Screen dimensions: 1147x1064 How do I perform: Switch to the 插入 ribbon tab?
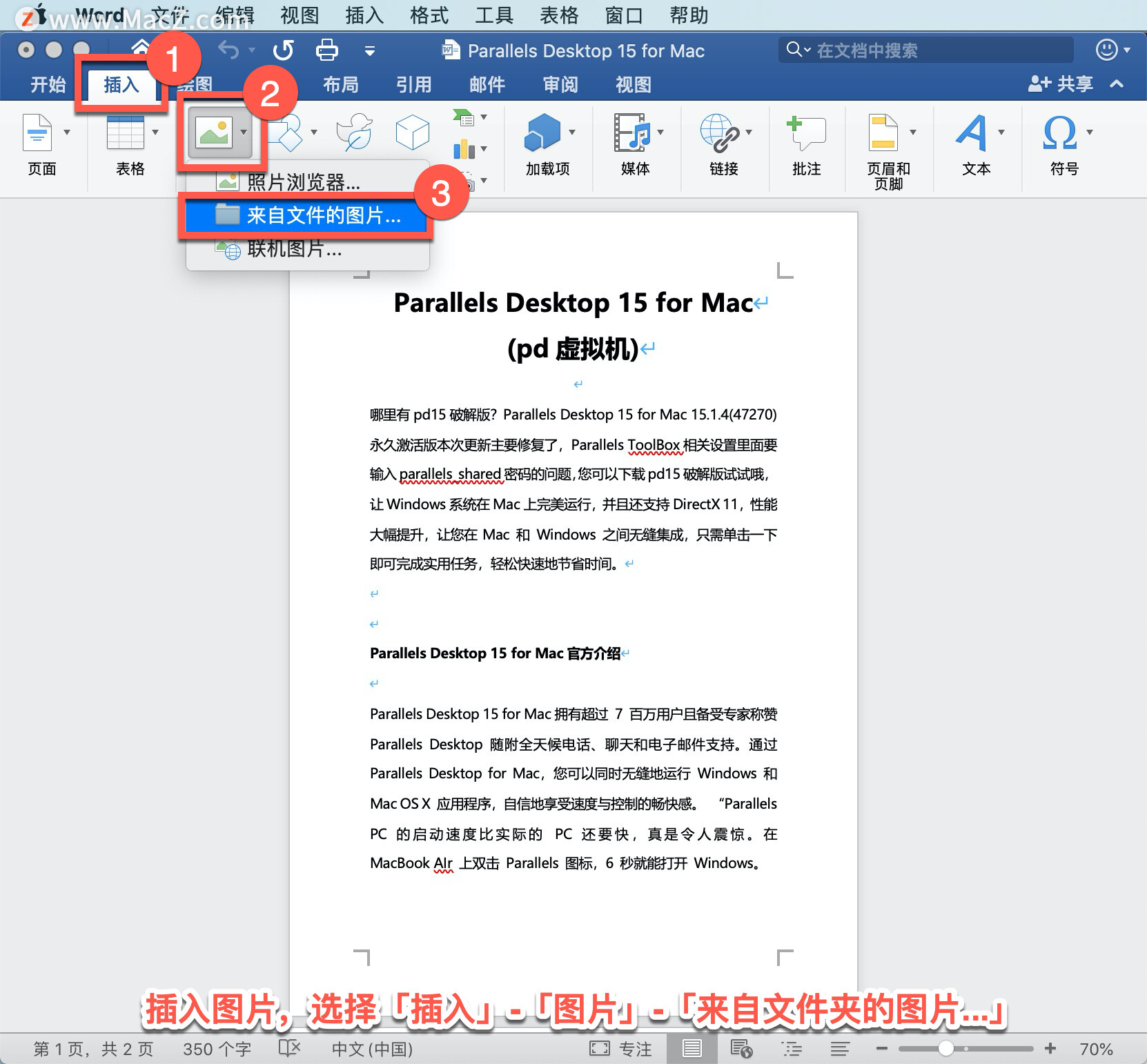point(121,84)
